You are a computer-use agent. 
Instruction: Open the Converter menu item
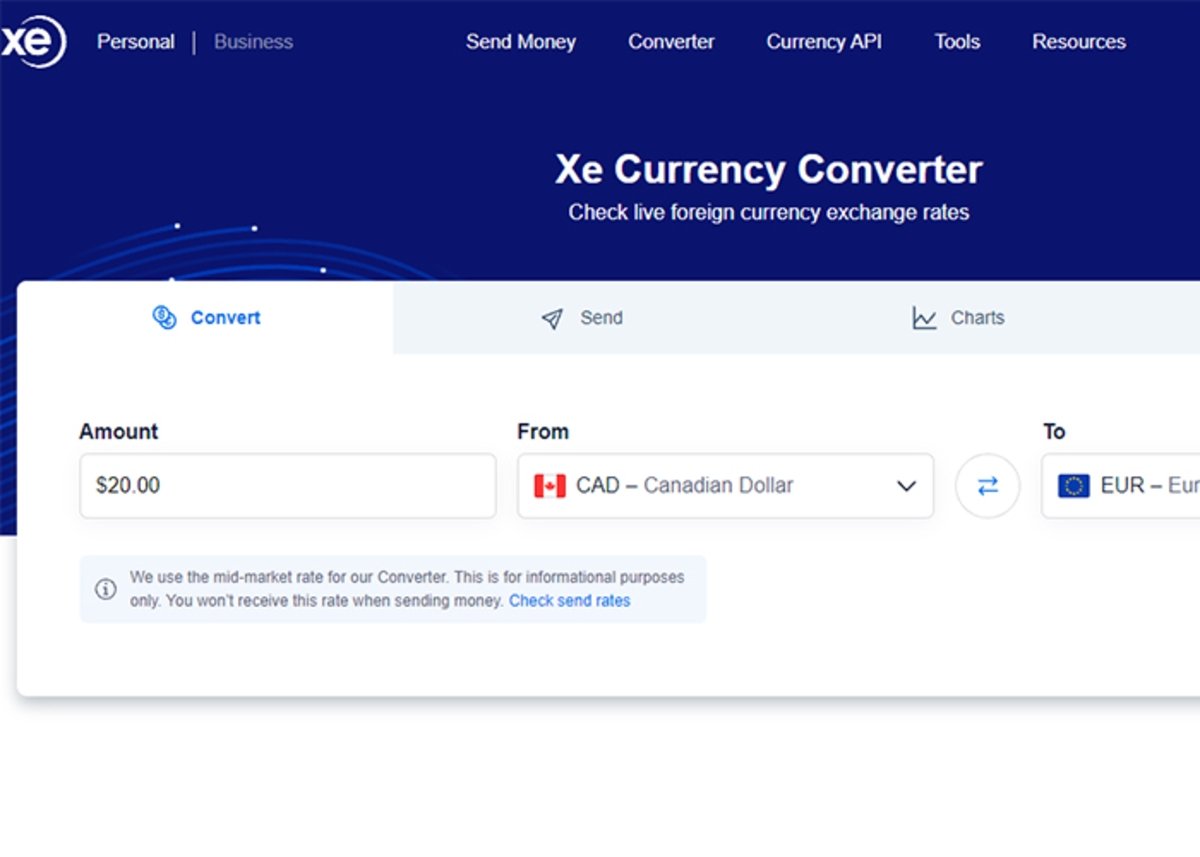click(x=671, y=42)
